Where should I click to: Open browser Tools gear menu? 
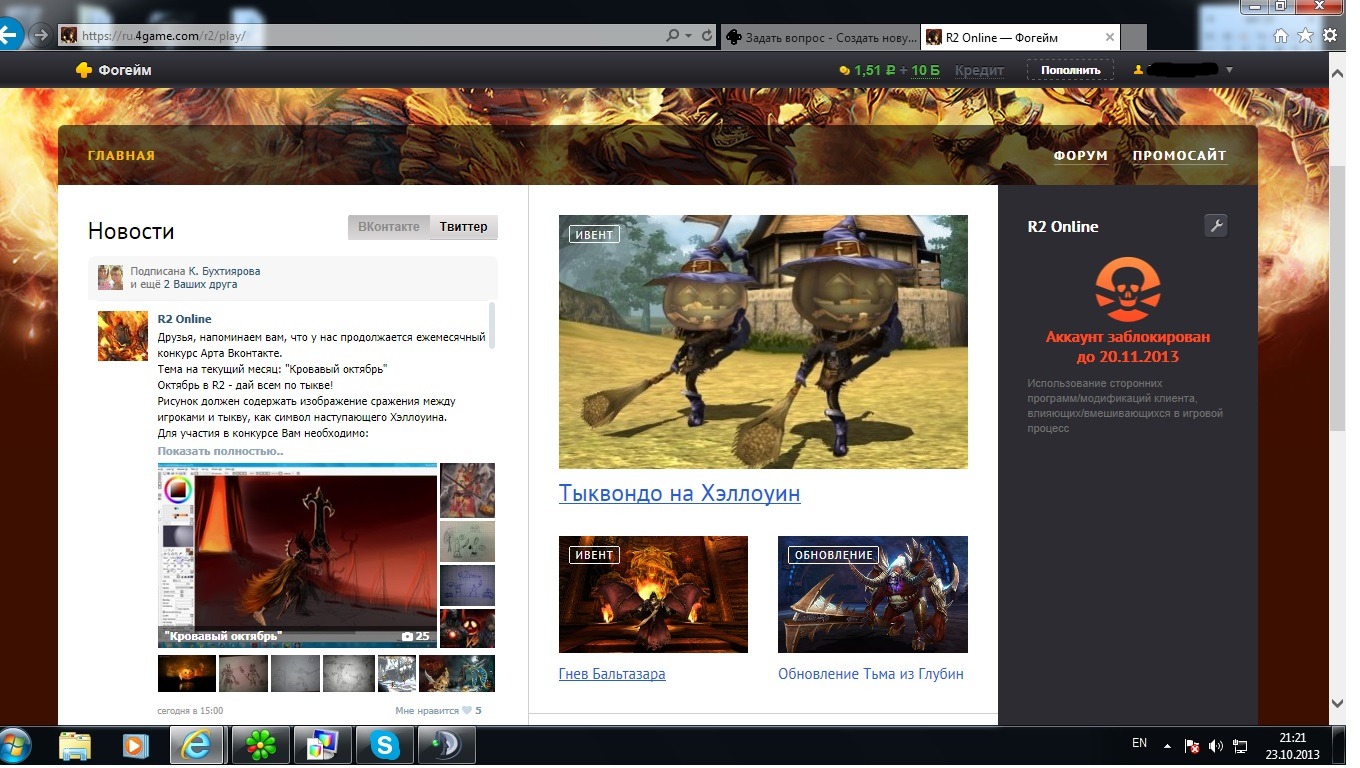[1330, 35]
